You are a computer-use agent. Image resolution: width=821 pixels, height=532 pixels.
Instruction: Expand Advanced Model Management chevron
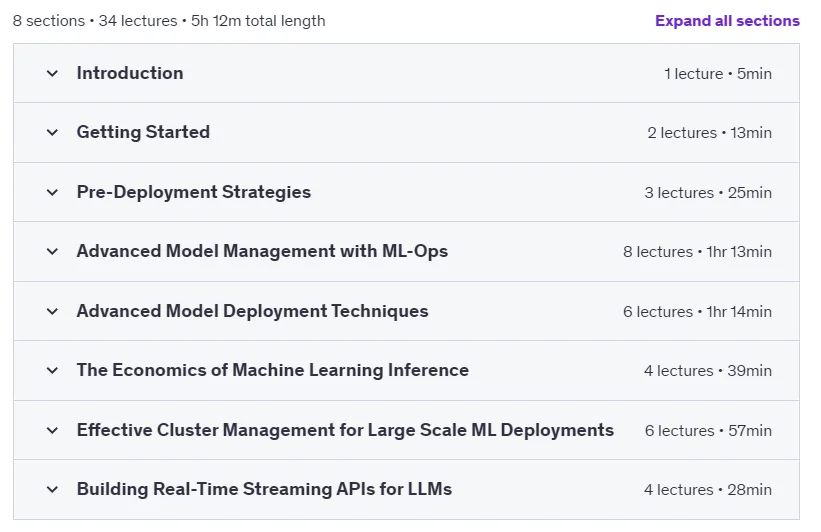click(52, 251)
